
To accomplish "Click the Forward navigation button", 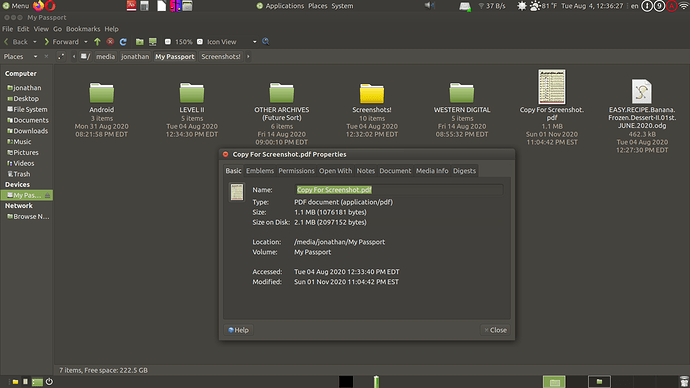I will 62,42.
